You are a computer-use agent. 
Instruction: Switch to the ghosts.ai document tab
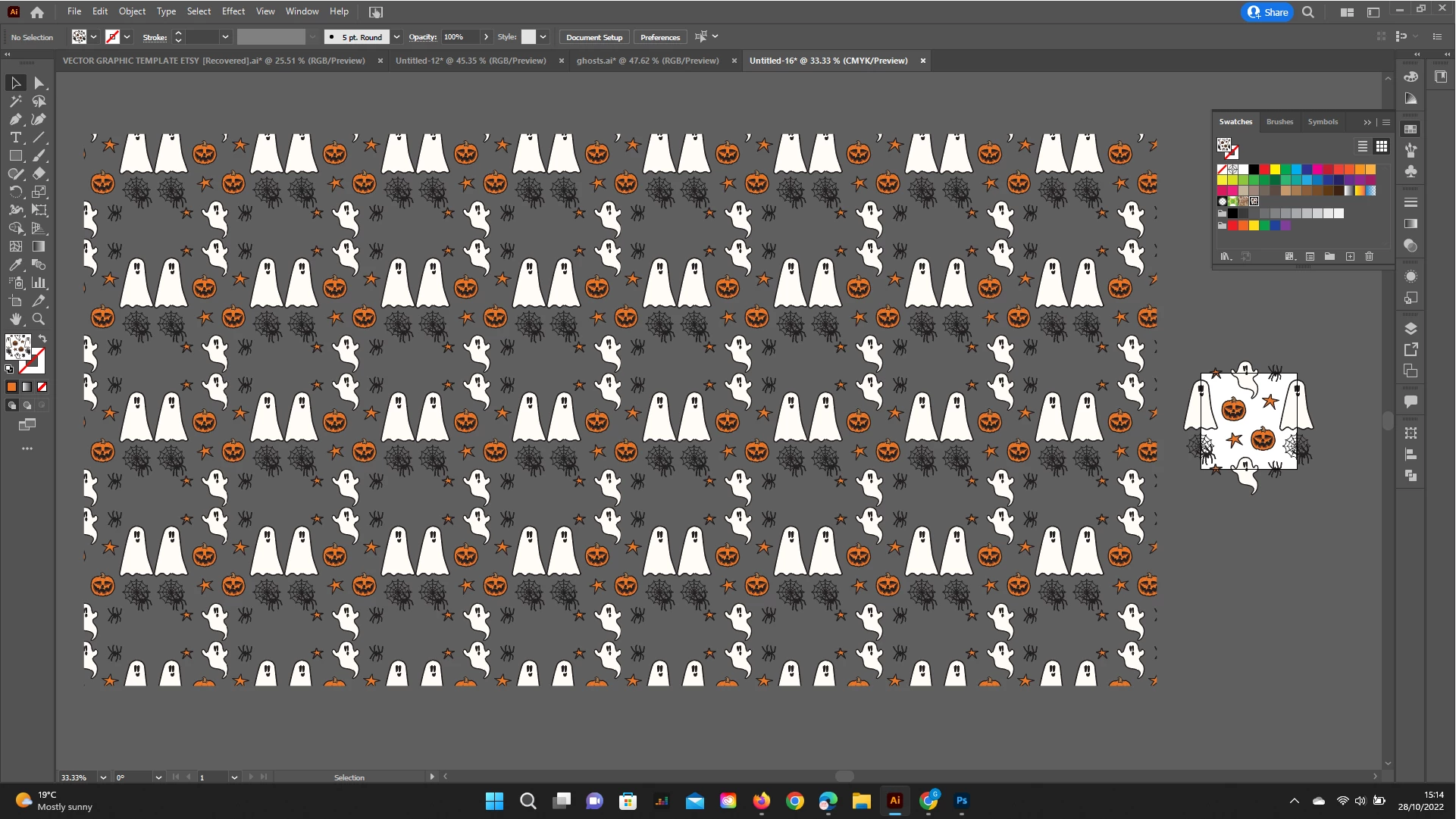(647, 61)
